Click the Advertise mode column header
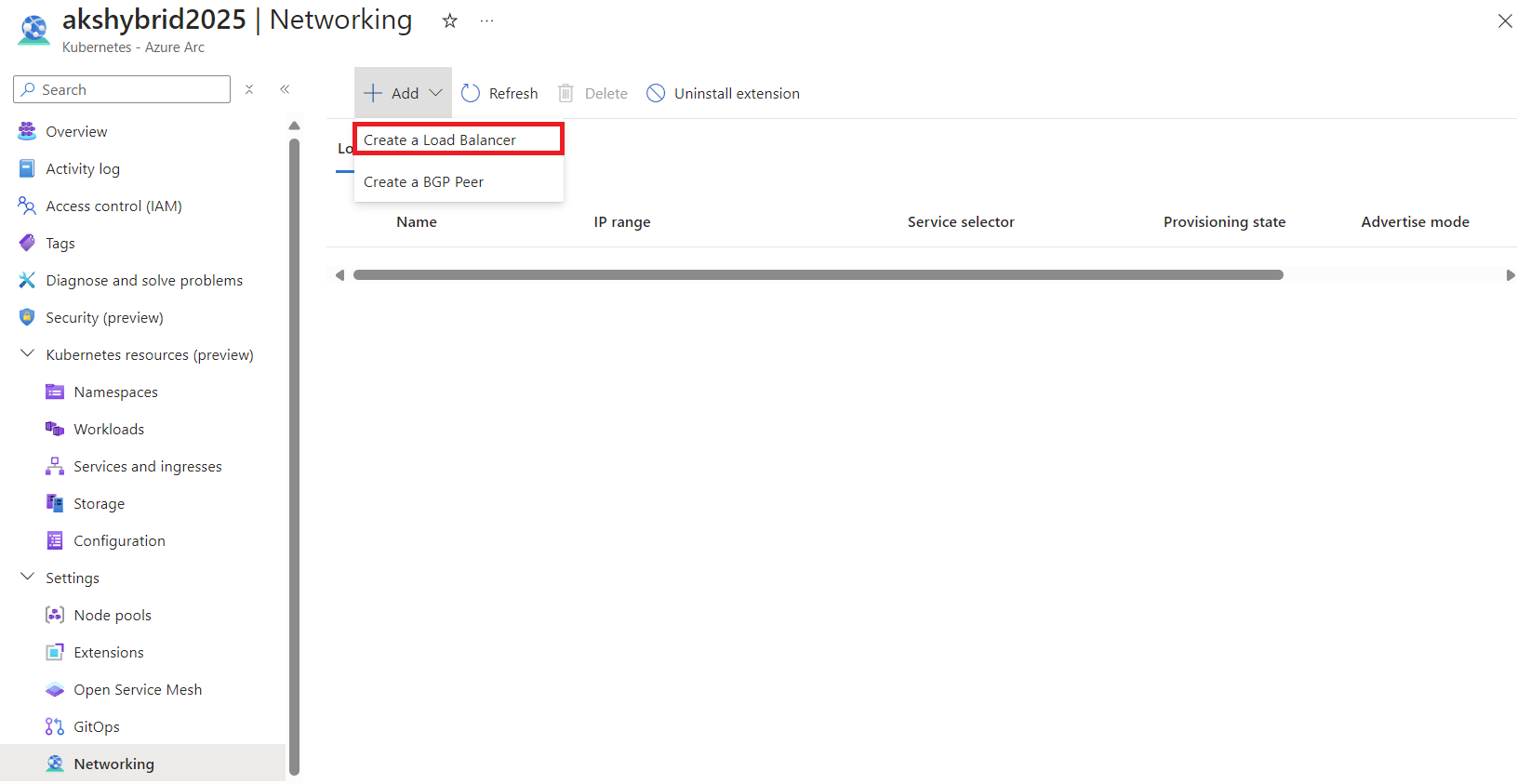 click(1415, 221)
